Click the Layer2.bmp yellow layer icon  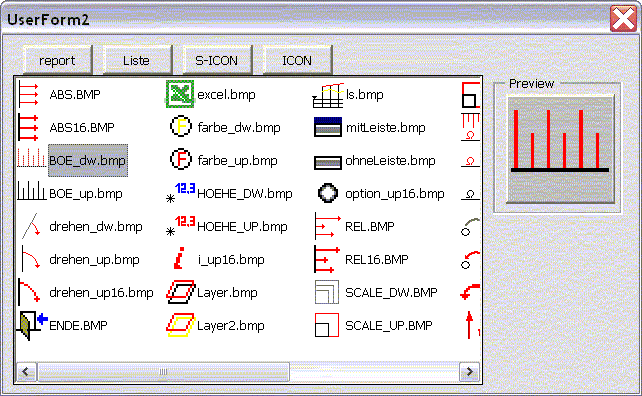click(181, 326)
